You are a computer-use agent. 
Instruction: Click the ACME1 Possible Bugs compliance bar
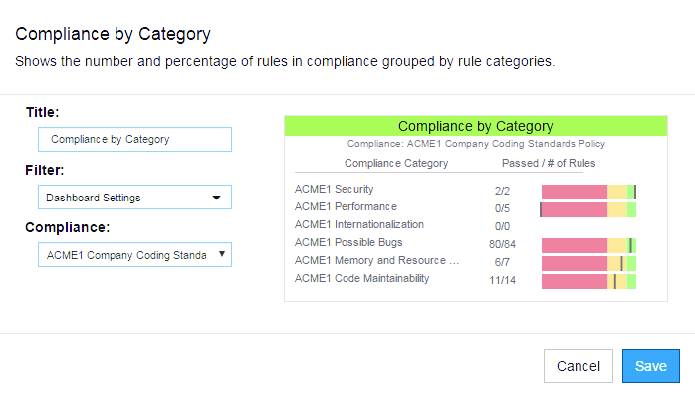point(589,245)
